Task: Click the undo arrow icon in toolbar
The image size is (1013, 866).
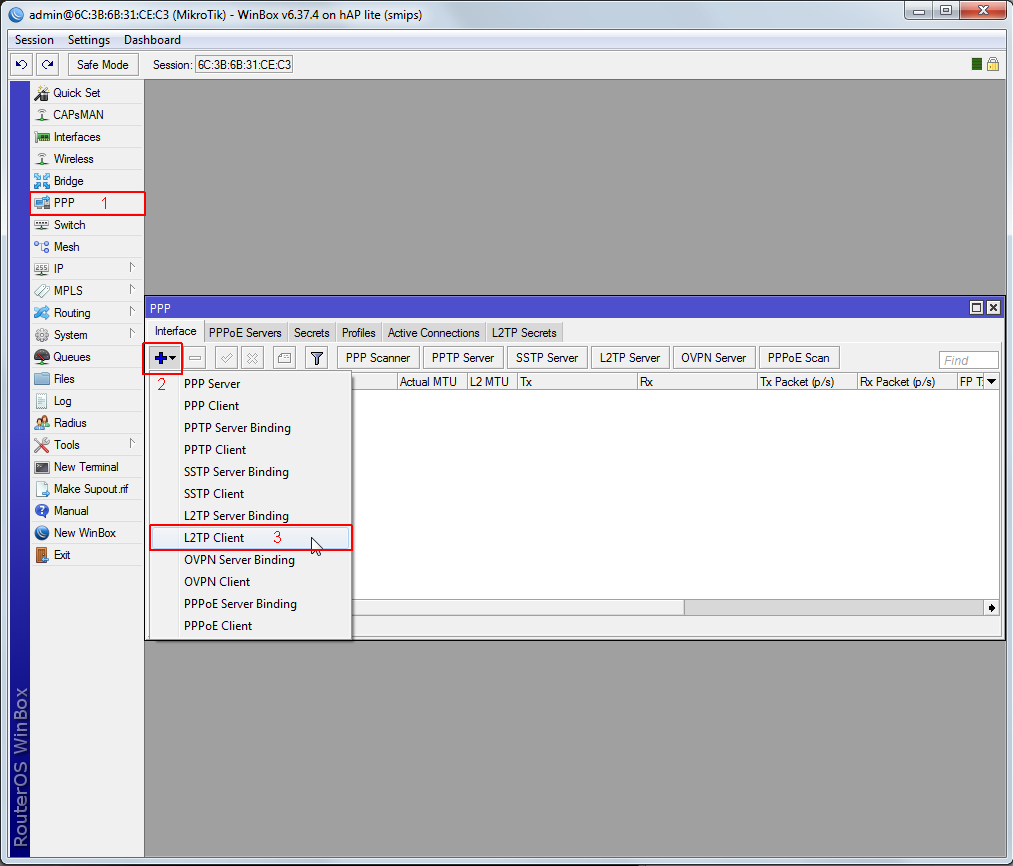Action: pyautogui.click(x=22, y=65)
